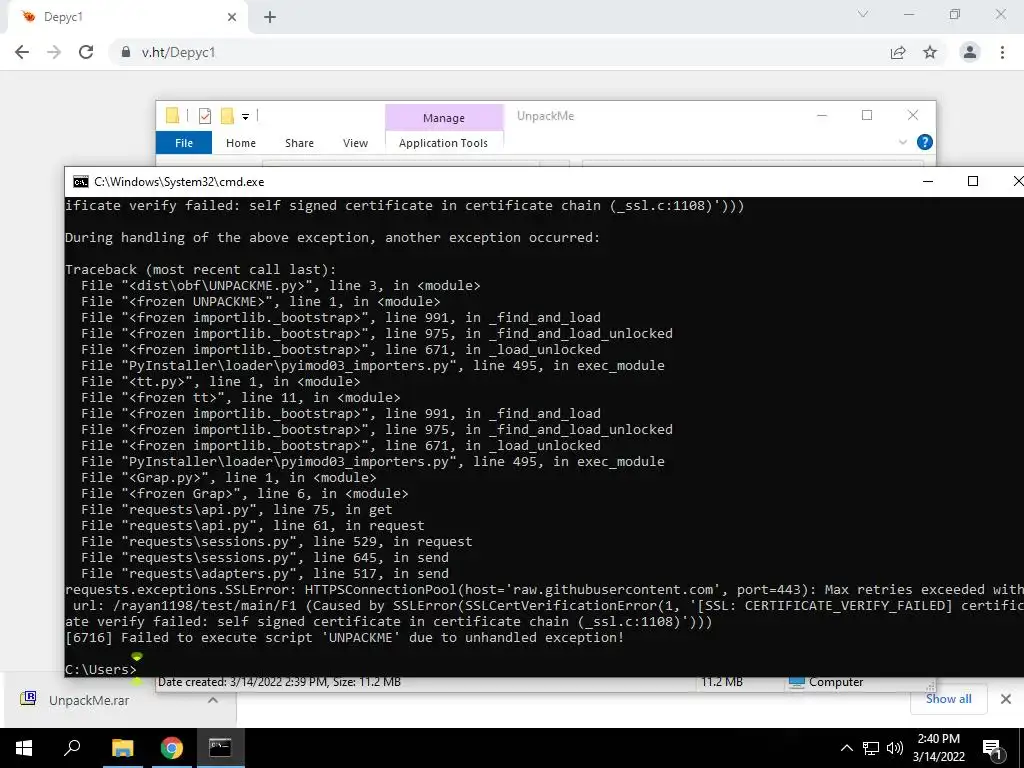
Task: Bookmark this tab with the star icon
Action: pos(930,52)
